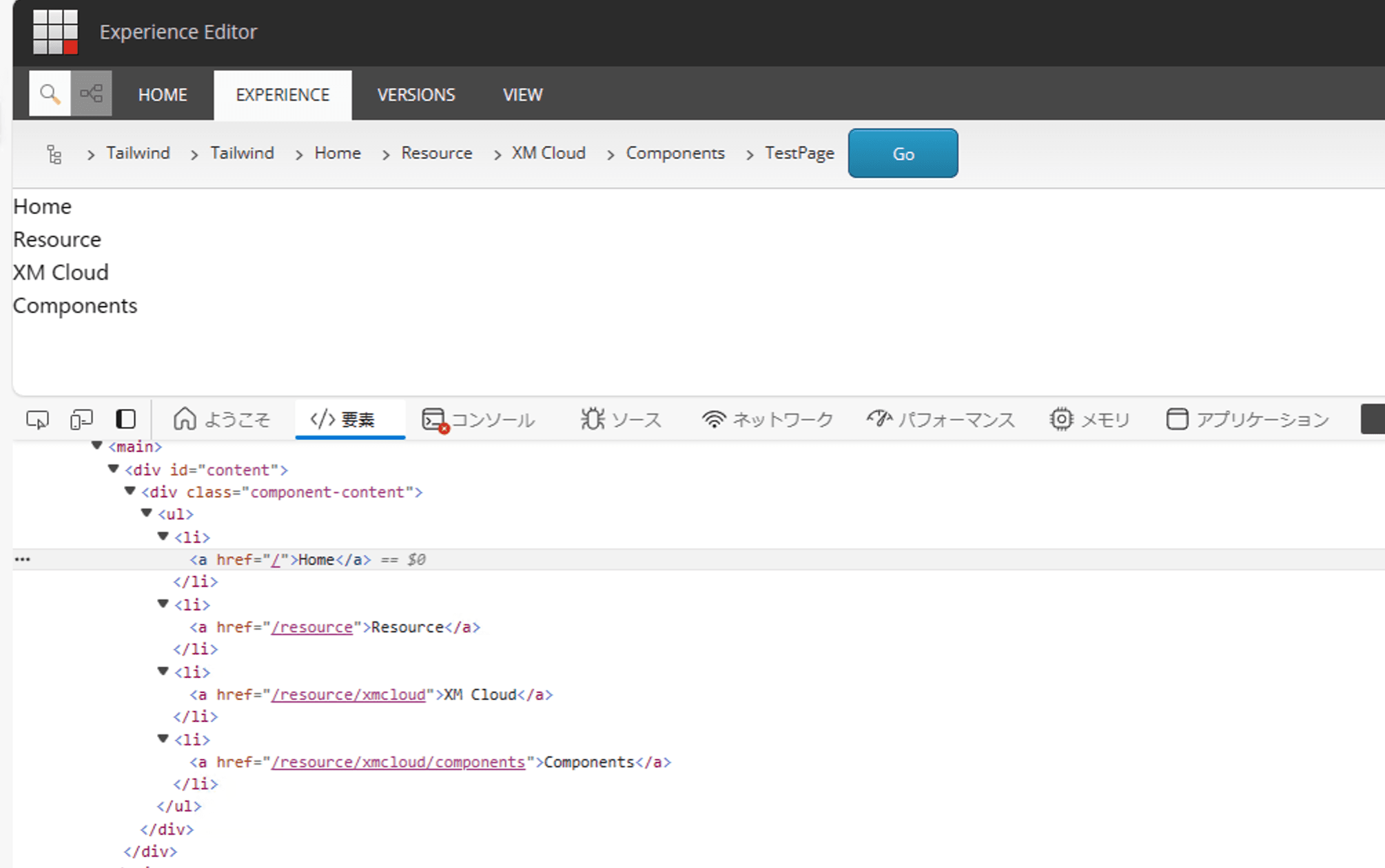Collapse the ul element triangle
Screen dimensions: 1385x868
147,514
